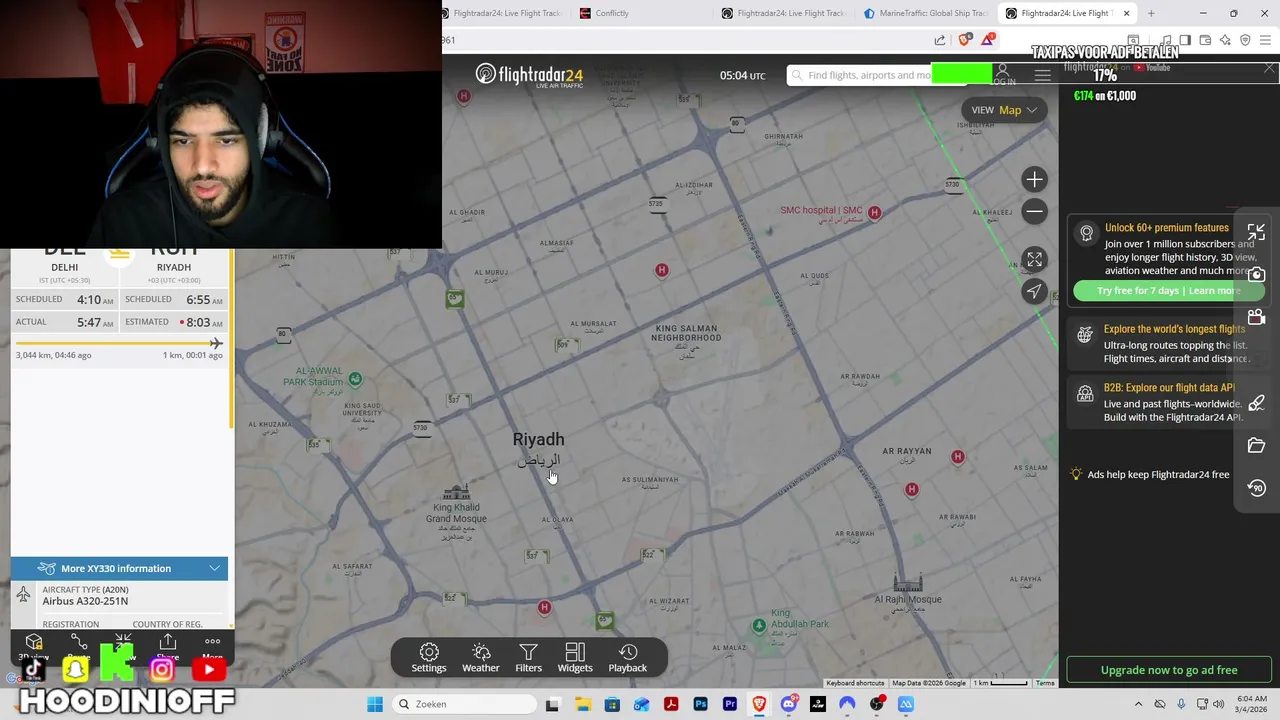Image resolution: width=1280 pixels, height=720 pixels.
Task: Click Upgrade now to go ad free
Action: point(1168,670)
